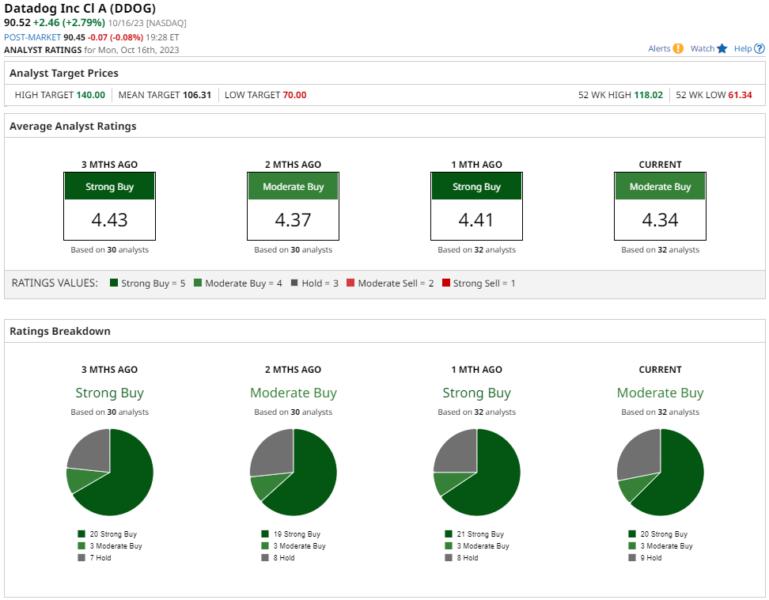Click the Moderate Sell legend swatch
The height and width of the screenshot is (600, 769).
[350, 283]
